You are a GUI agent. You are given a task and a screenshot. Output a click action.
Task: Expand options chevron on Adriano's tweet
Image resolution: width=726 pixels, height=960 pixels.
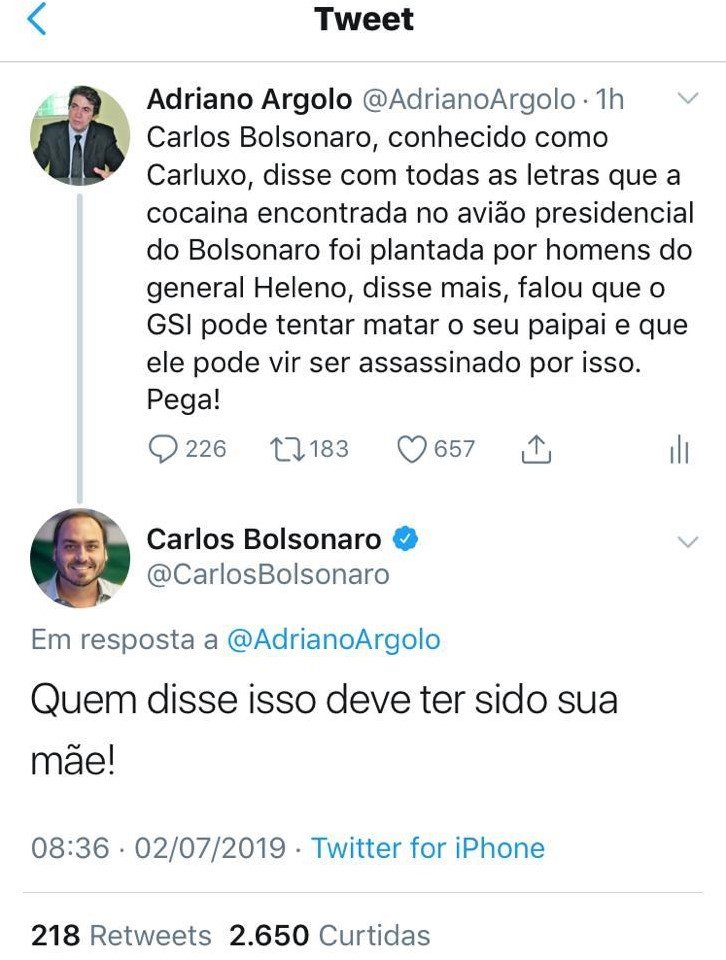pyautogui.click(x=688, y=98)
